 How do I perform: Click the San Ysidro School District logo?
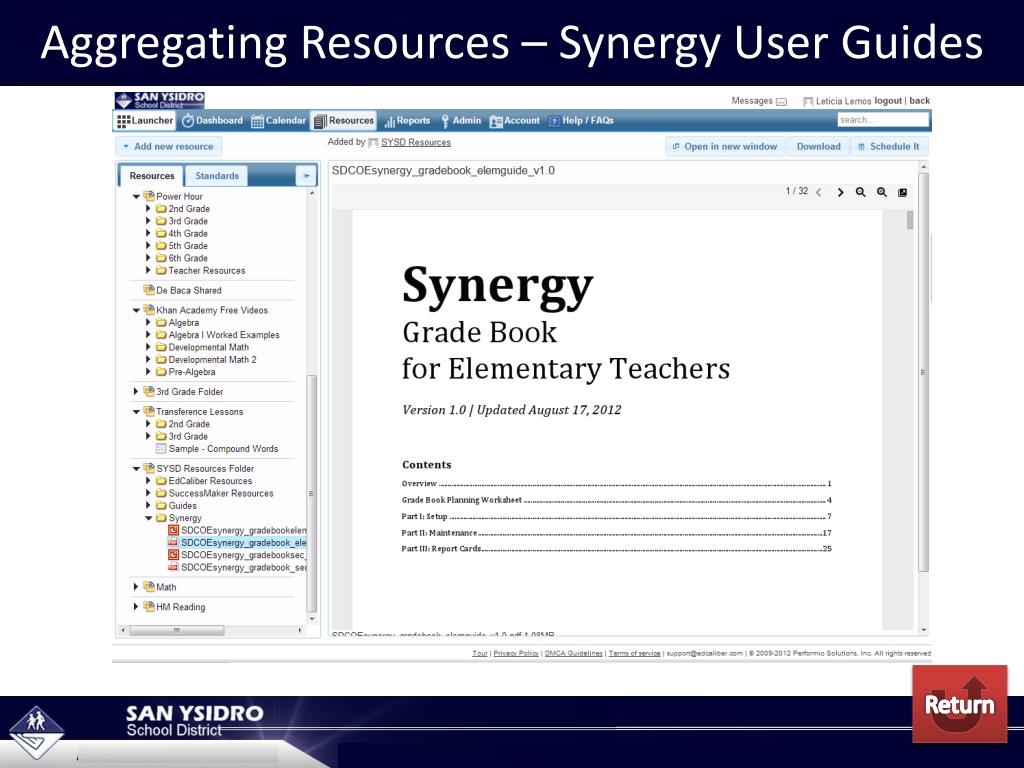(x=159, y=100)
